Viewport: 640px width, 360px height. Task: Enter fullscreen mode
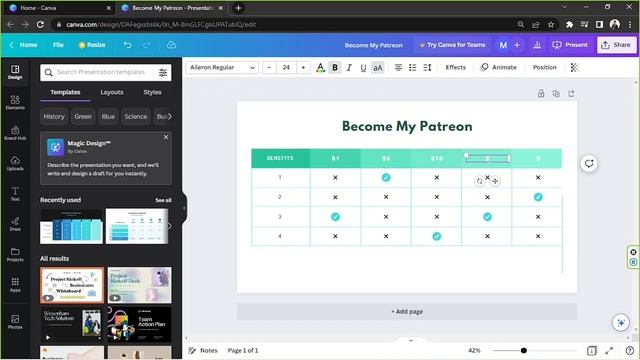[609, 351]
